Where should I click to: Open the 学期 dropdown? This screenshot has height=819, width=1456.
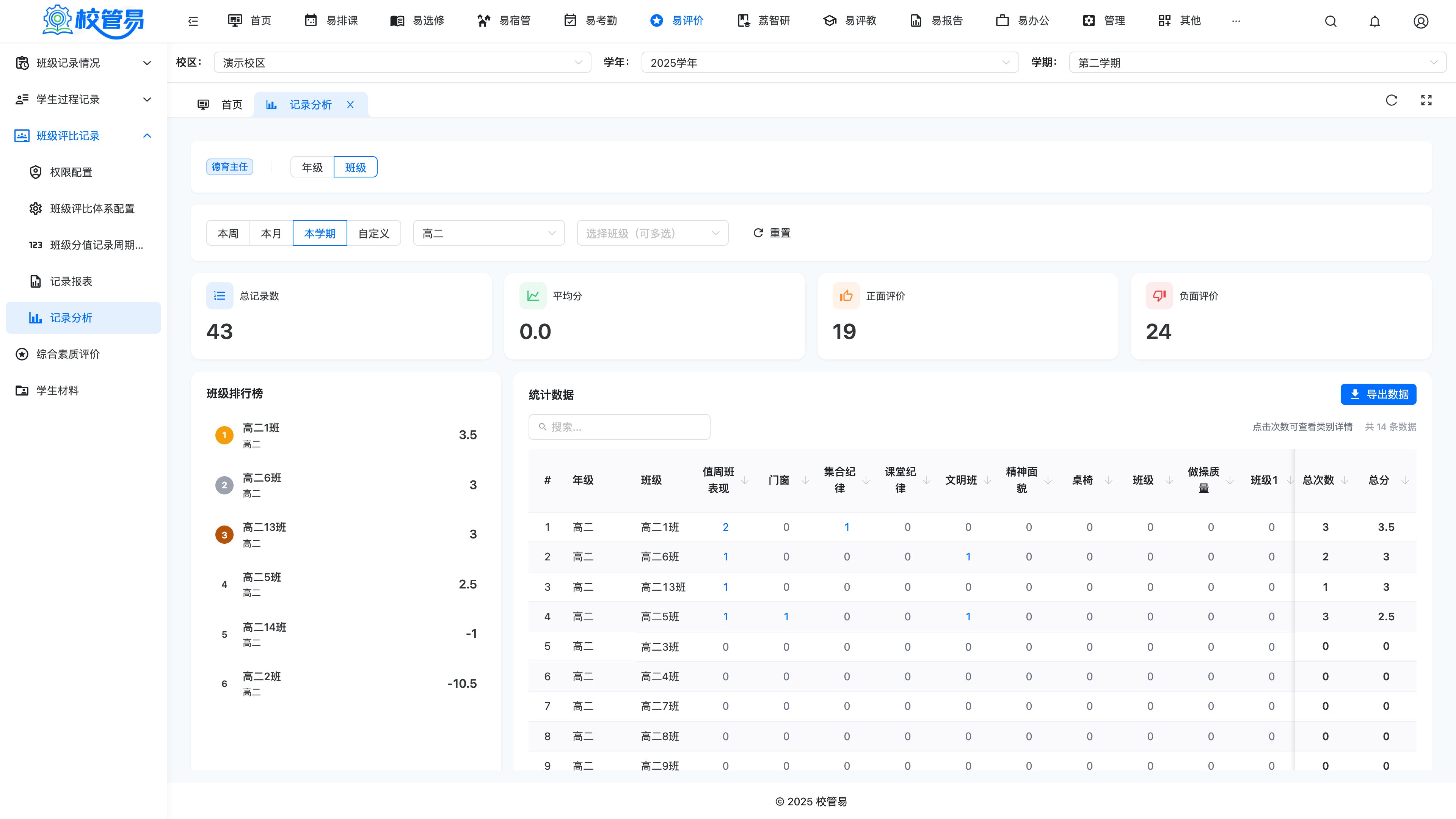coord(1258,63)
